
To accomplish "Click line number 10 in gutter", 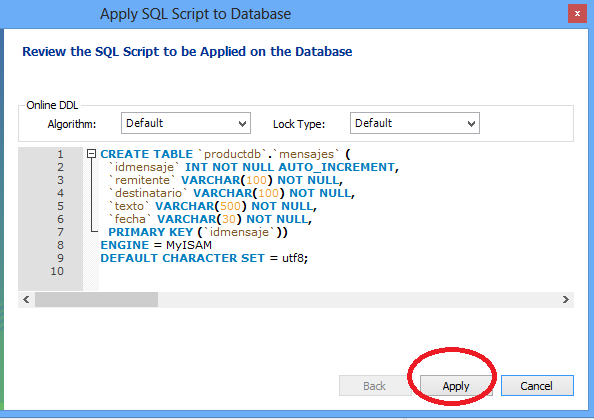I will pos(57,271).
